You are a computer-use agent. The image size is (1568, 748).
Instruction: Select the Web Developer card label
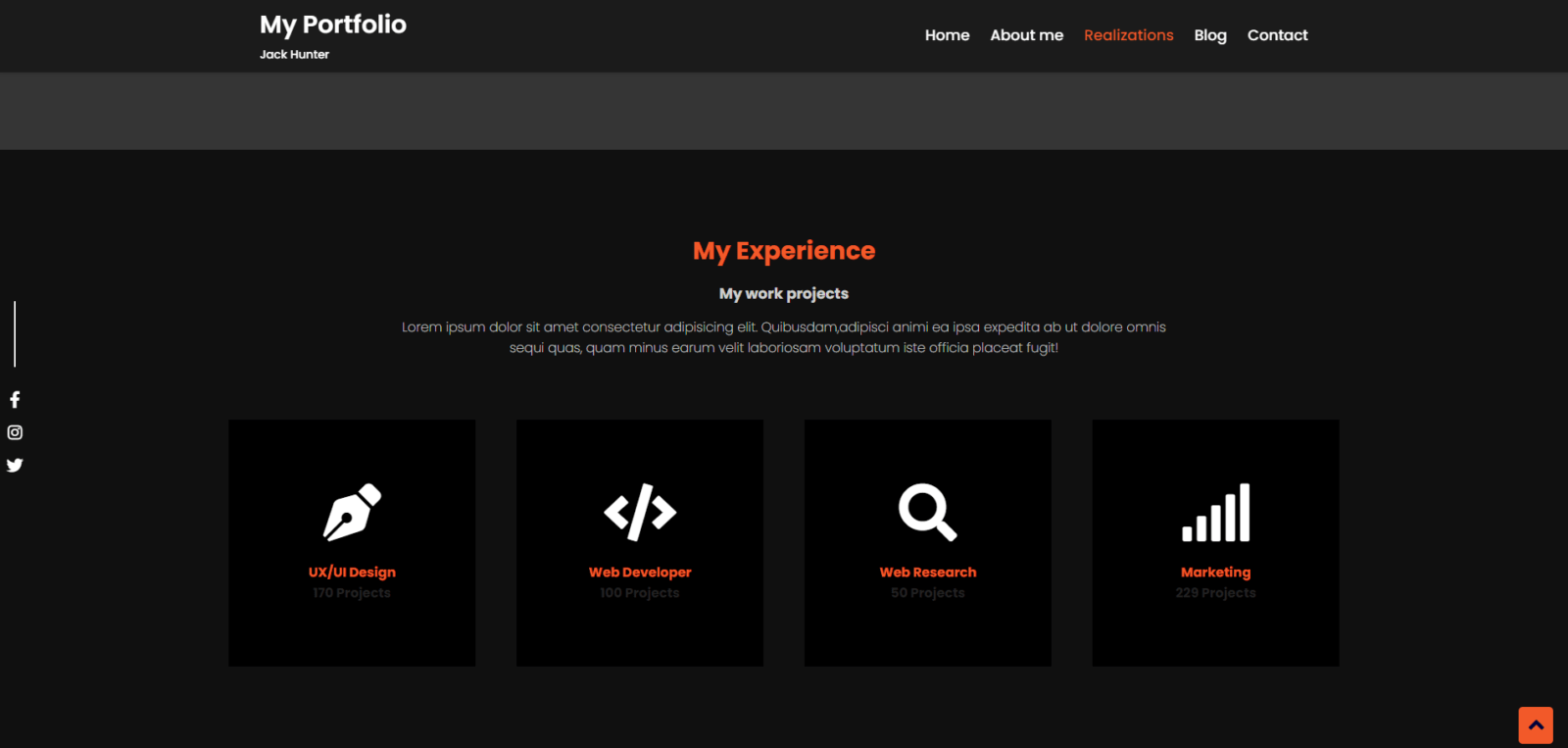(x=640, y=573)
